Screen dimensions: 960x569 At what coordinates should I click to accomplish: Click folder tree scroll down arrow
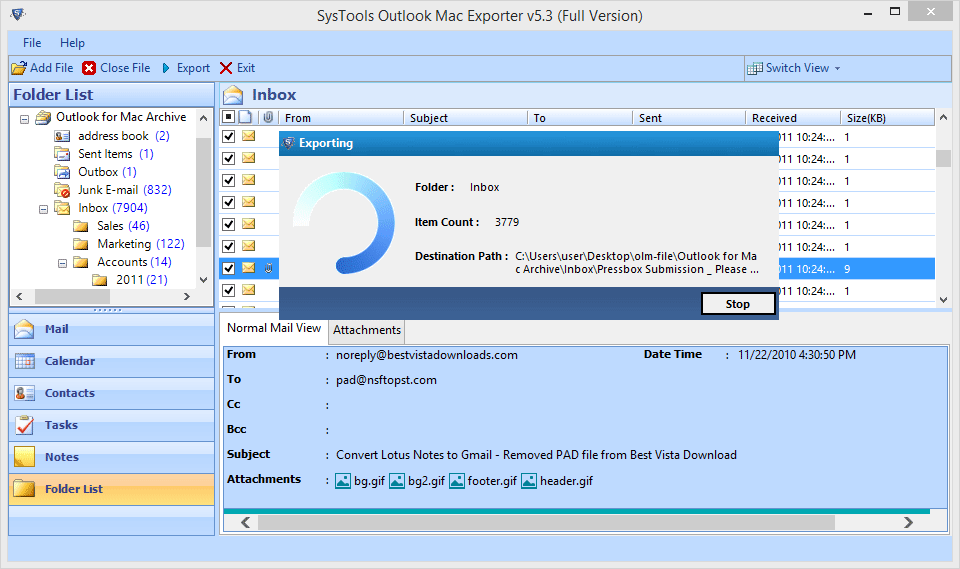(x=204, y=280)
